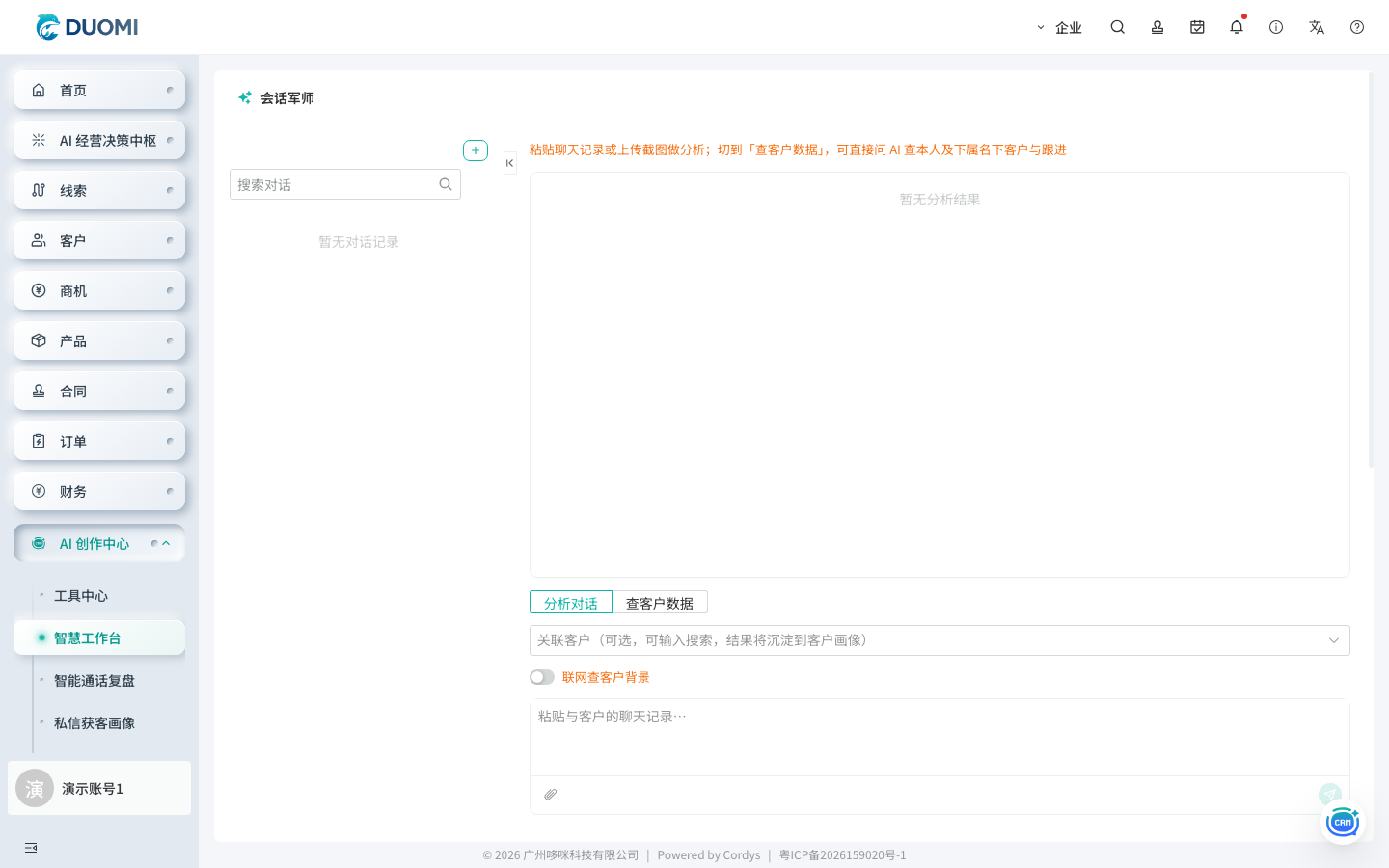Expand the 客户 sidebar menu
The height and width of the screenshot is (868, 1389).
point(99,240)
